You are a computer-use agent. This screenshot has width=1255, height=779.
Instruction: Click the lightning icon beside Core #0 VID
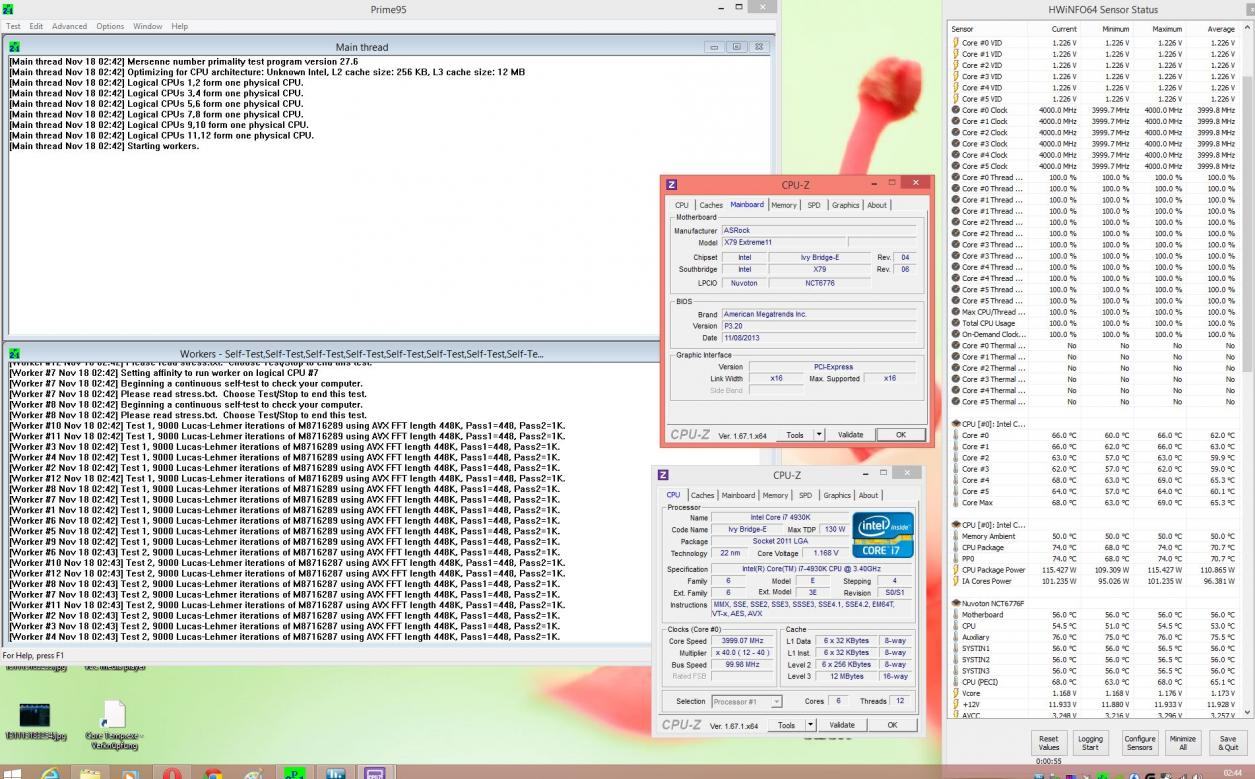tap(955, 43)
